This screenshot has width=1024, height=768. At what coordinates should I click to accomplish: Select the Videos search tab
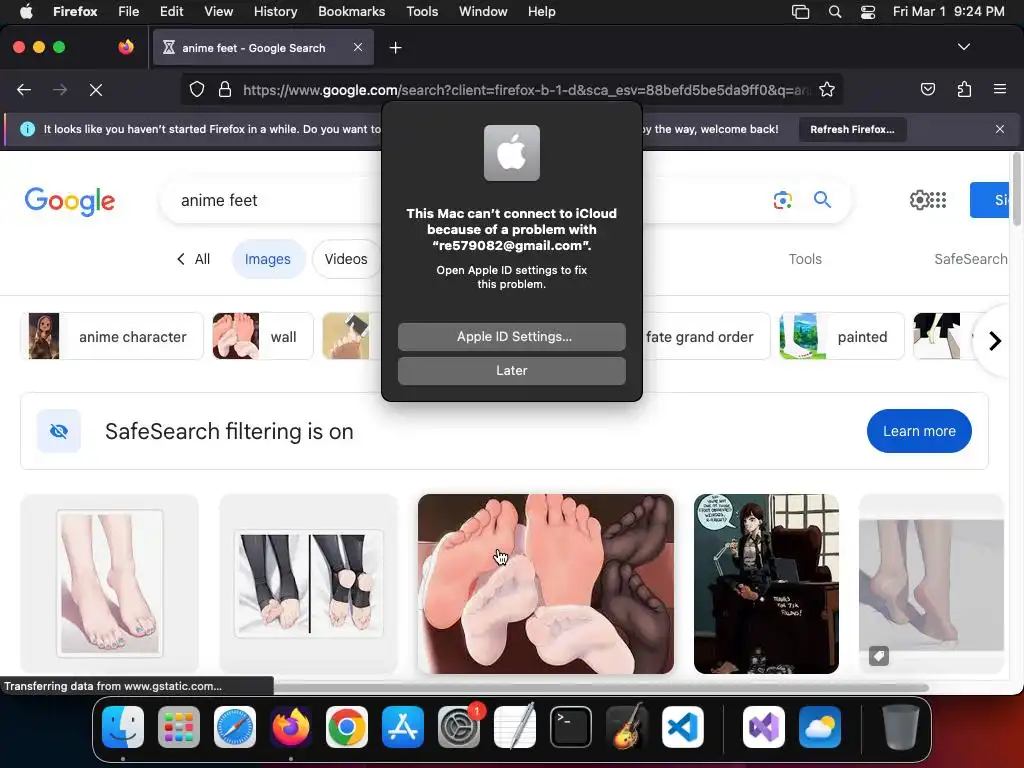(346, 259)
